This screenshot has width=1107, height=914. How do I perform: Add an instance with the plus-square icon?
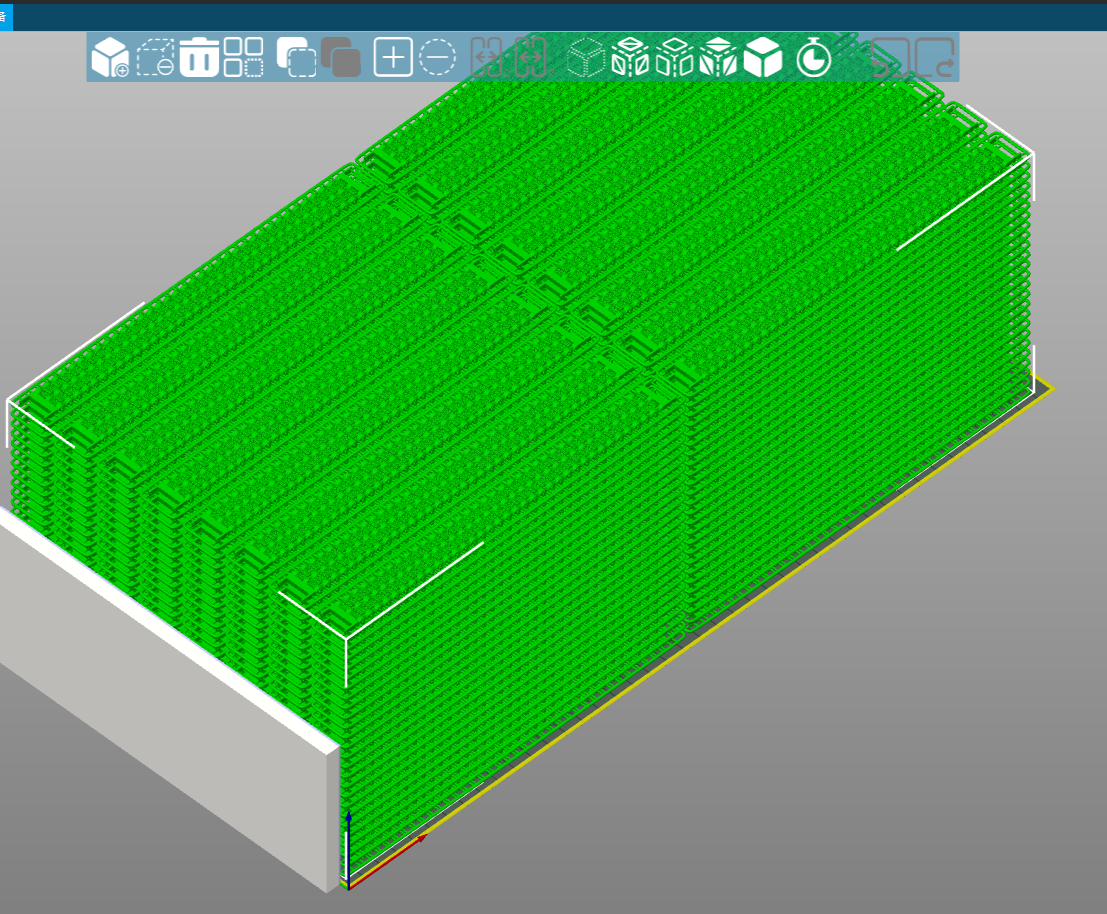[393, 57]
